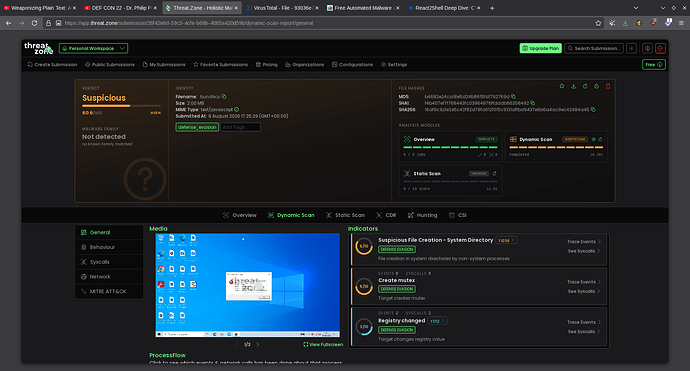
Task: Copy the SHA256 hash value
Action: point(593,110)
